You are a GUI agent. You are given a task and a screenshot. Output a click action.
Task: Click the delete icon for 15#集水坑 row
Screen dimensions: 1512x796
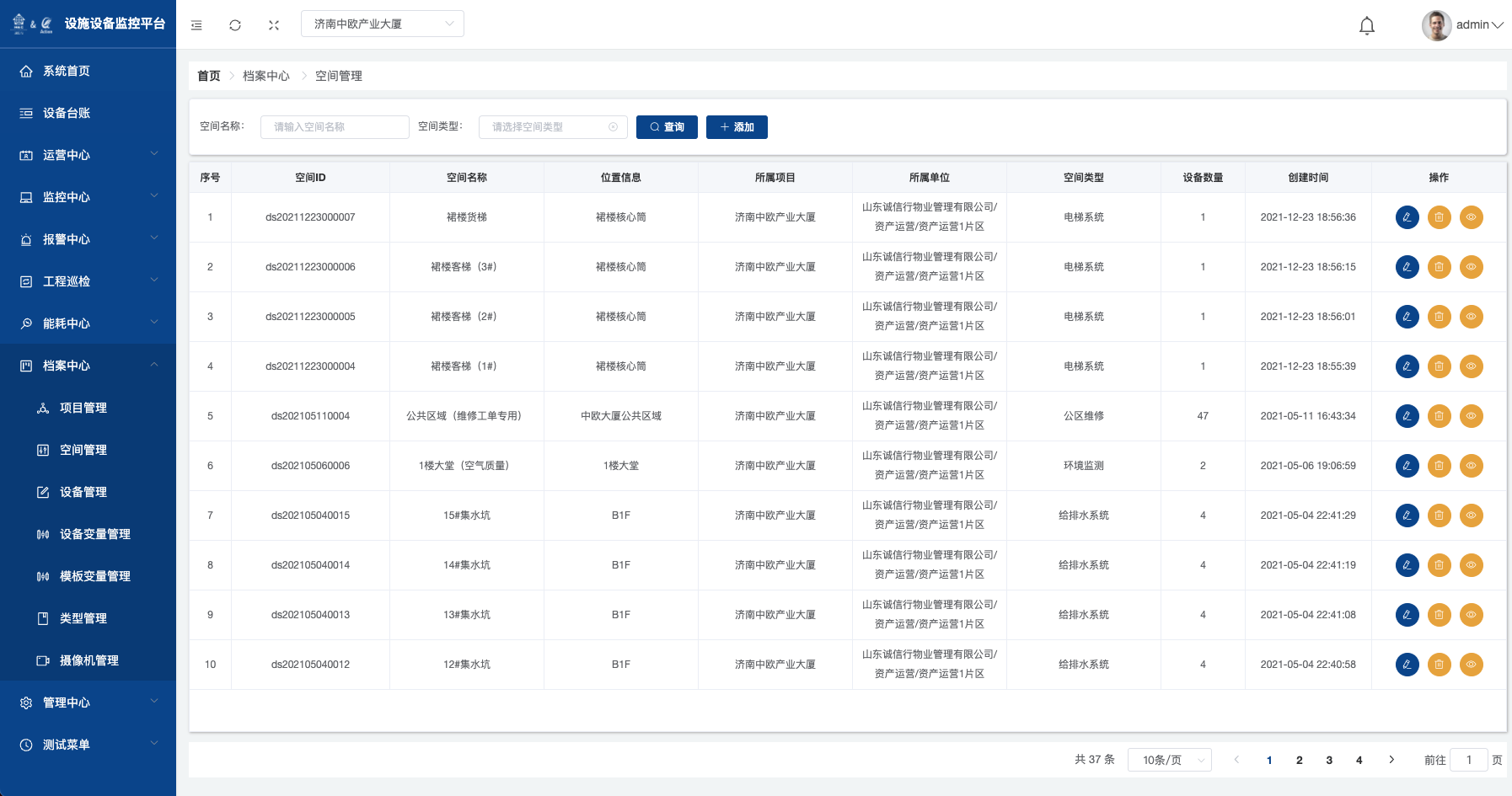pos(1439,516)
